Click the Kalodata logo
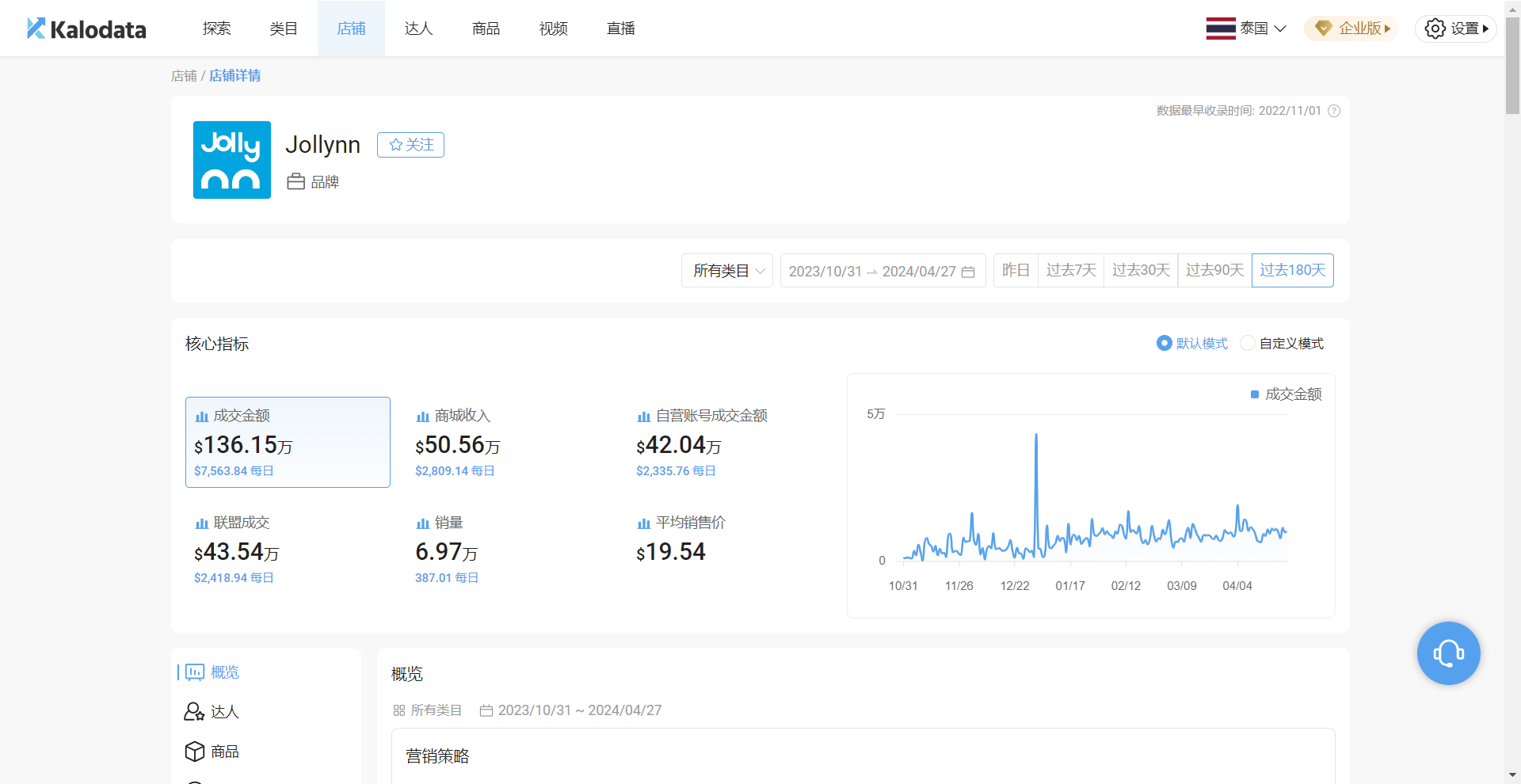 (x=86, y=29)
